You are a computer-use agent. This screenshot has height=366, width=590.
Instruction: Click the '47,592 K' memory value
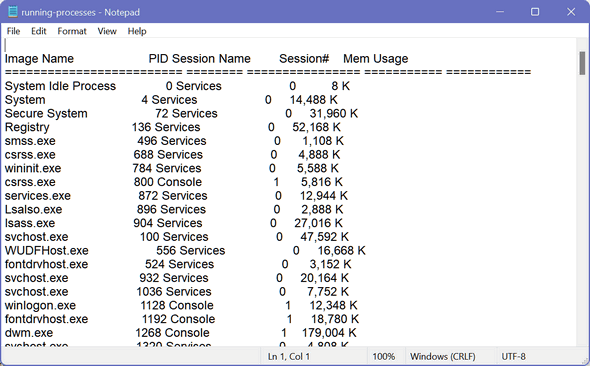click(x=324, y=237)
